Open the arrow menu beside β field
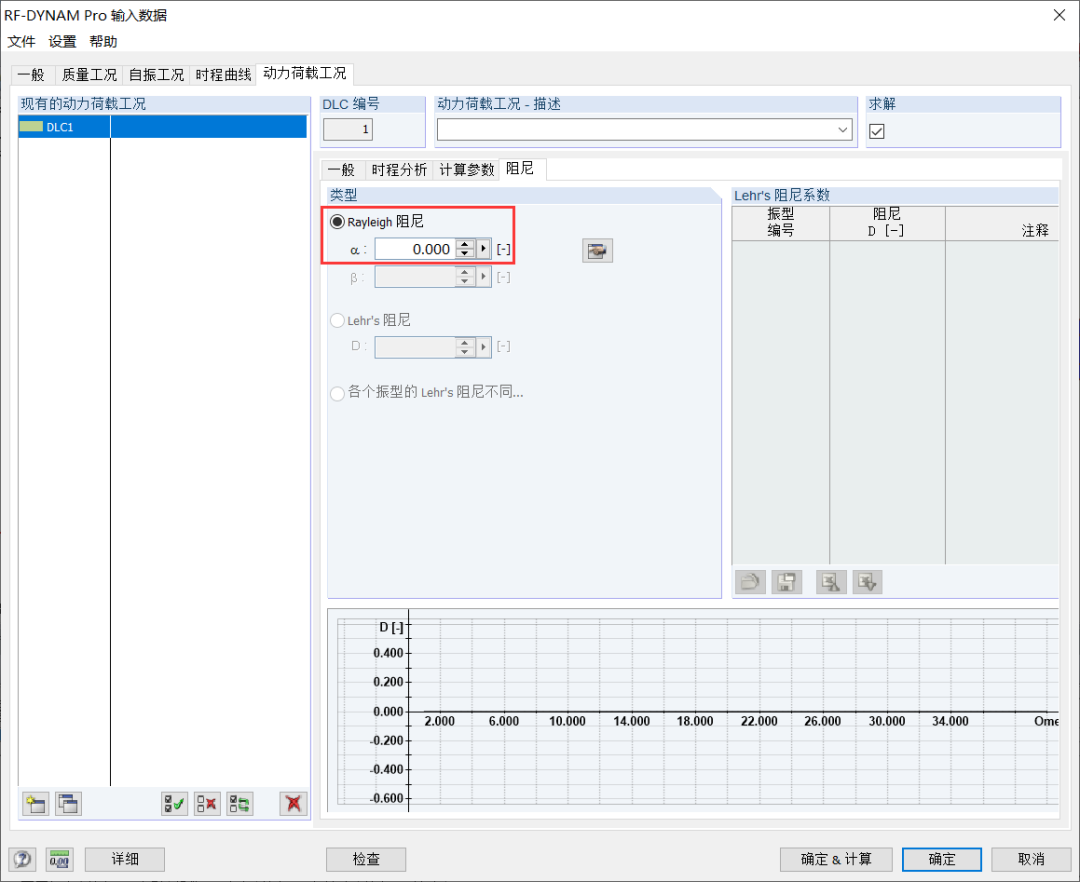 (484, 277)
